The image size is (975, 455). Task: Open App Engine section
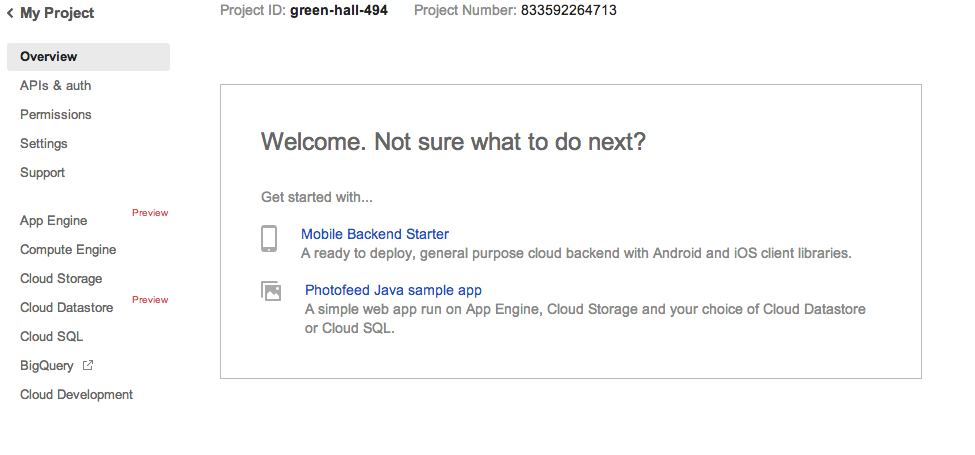pyautogui.click(x=53, y=221)
